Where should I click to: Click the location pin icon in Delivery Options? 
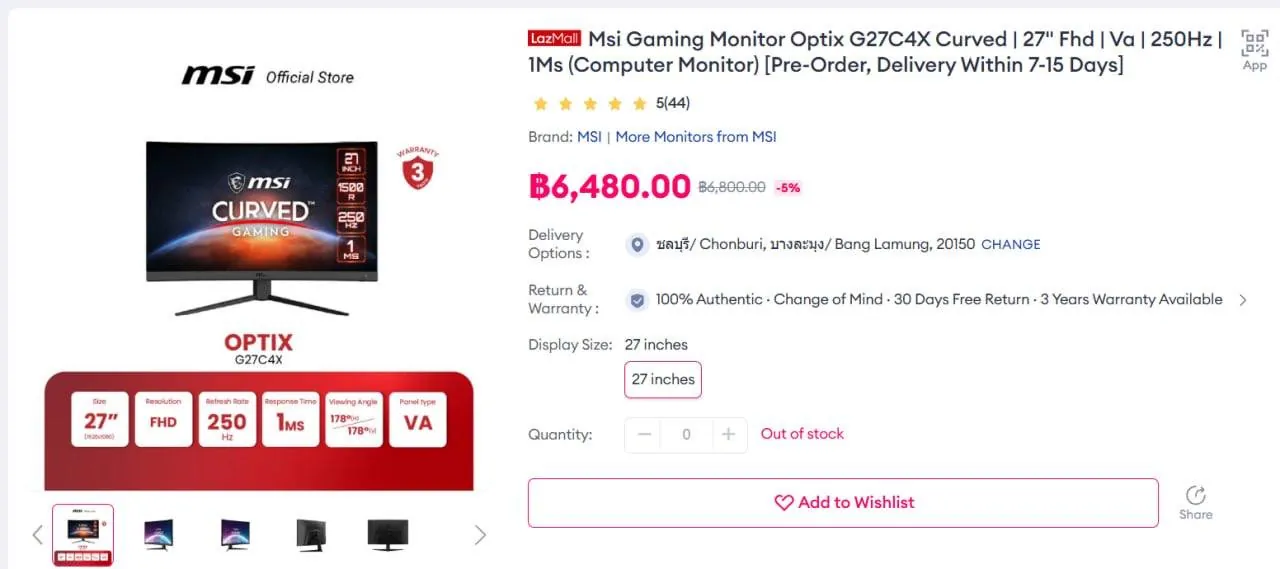click(x=637, y=244)
